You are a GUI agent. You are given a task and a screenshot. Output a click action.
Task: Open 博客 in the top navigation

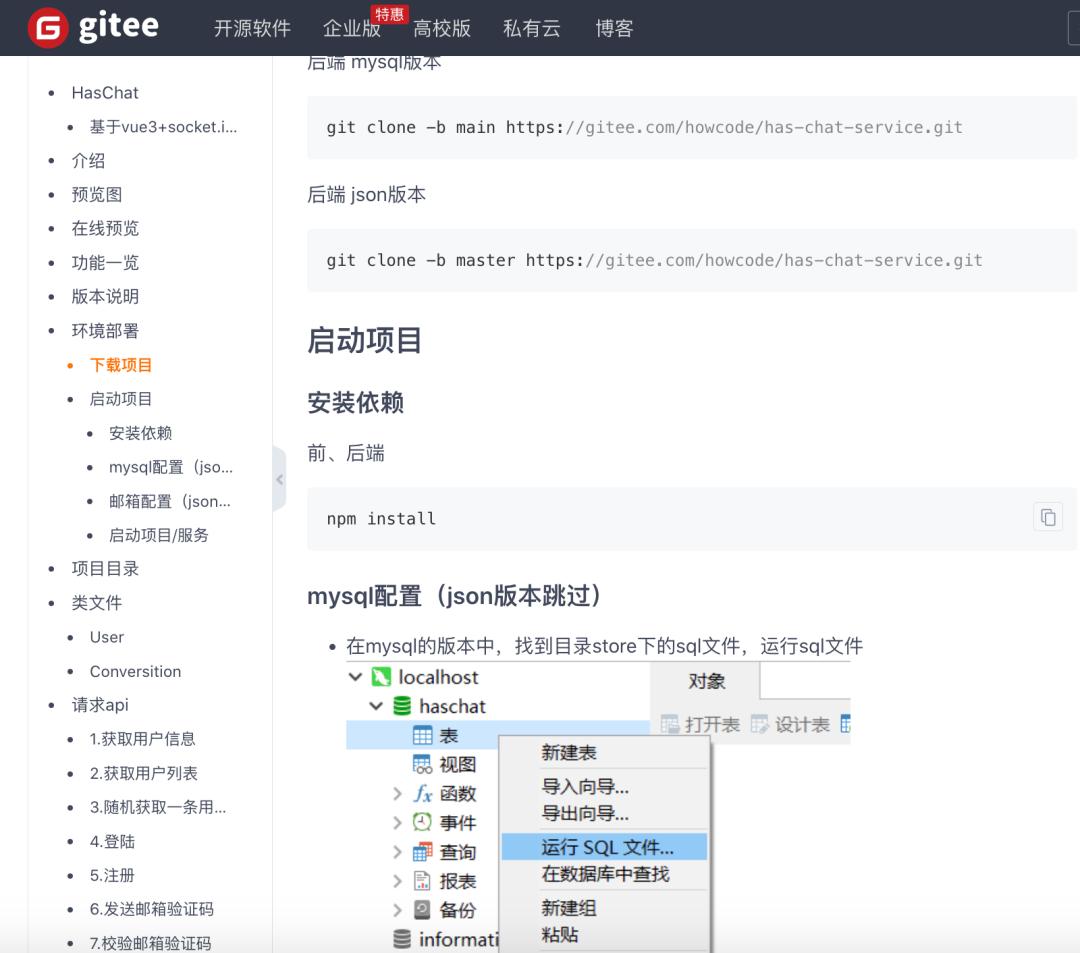[x=614, y=28]
